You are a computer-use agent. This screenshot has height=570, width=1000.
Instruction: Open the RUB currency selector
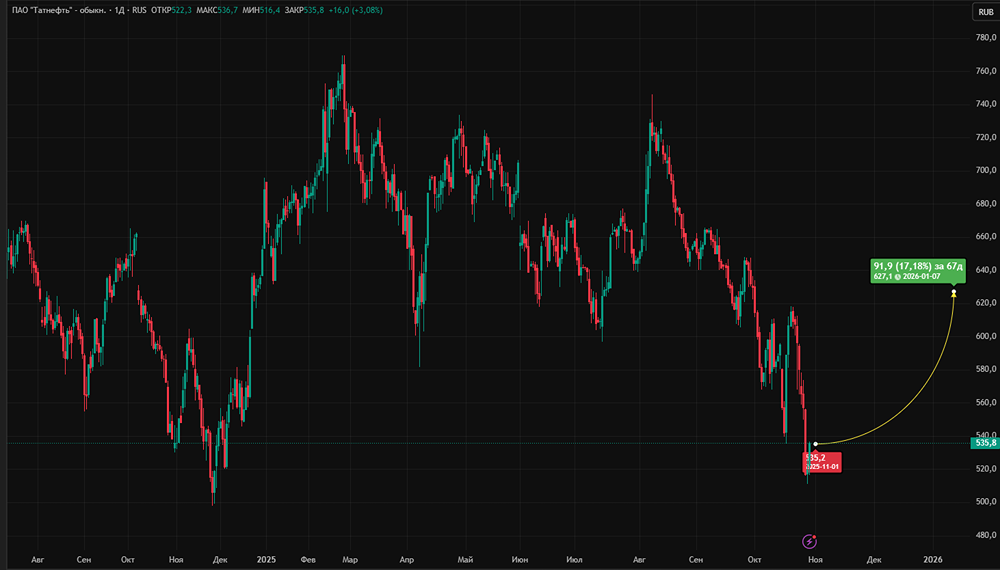(x=985, y=11)
